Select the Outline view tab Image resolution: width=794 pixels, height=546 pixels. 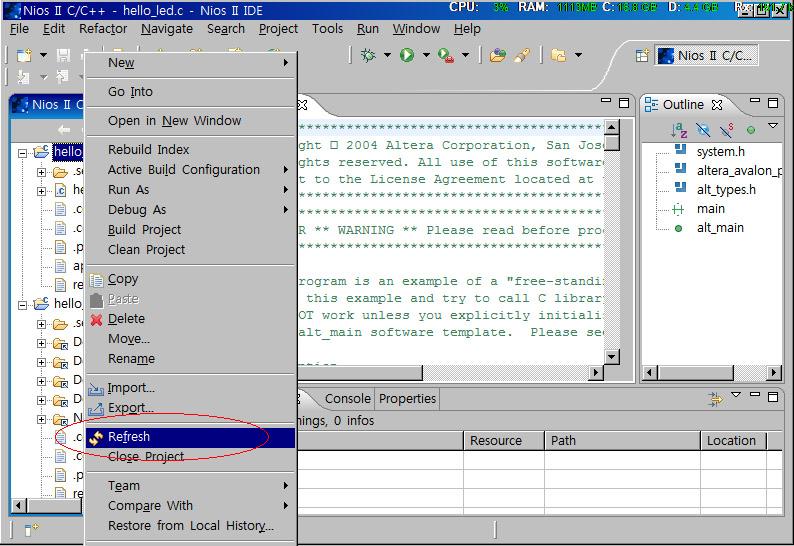(x=683, y=105)
